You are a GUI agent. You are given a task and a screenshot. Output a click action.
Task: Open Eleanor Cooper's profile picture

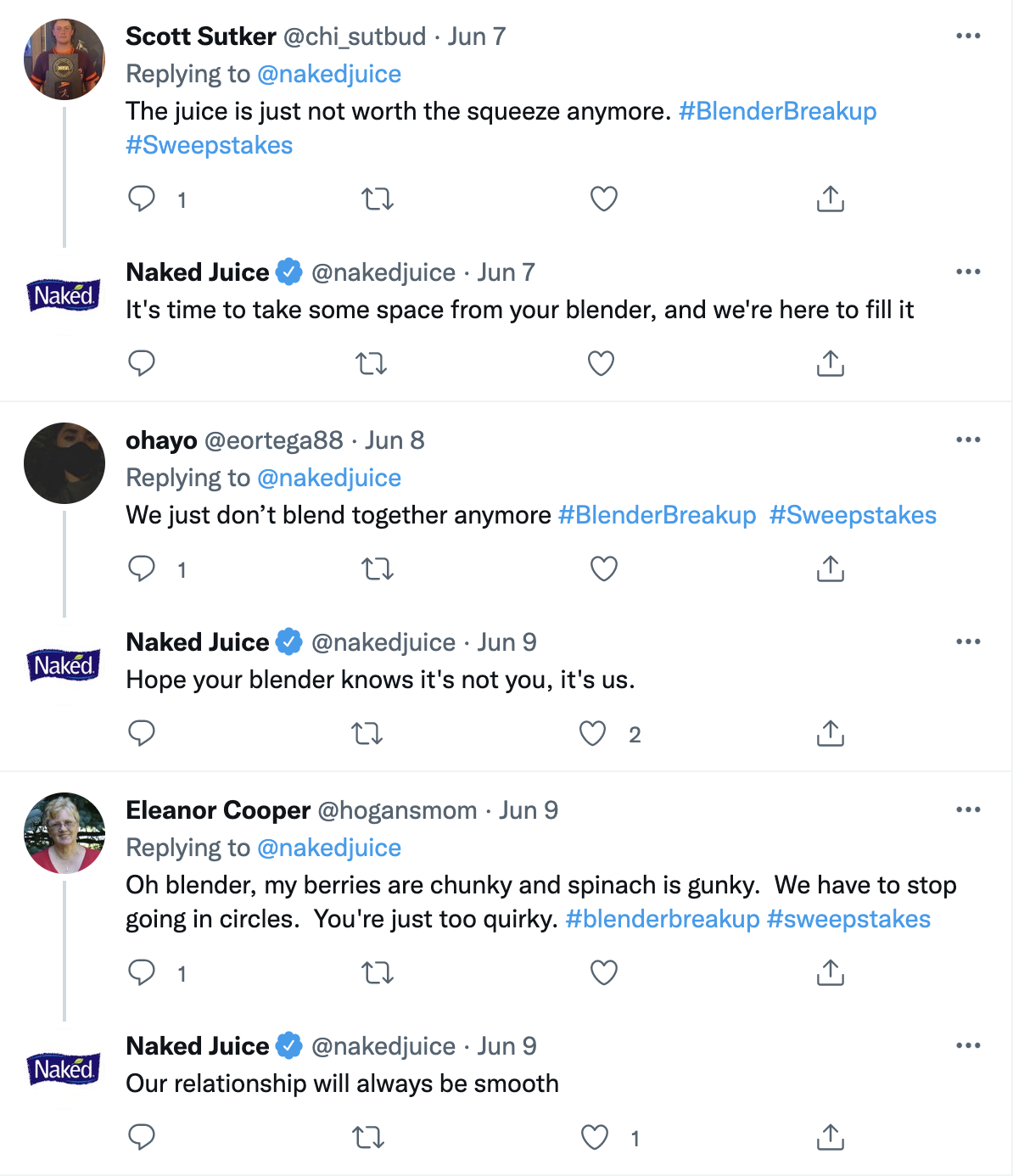click(x=64, y=833)
